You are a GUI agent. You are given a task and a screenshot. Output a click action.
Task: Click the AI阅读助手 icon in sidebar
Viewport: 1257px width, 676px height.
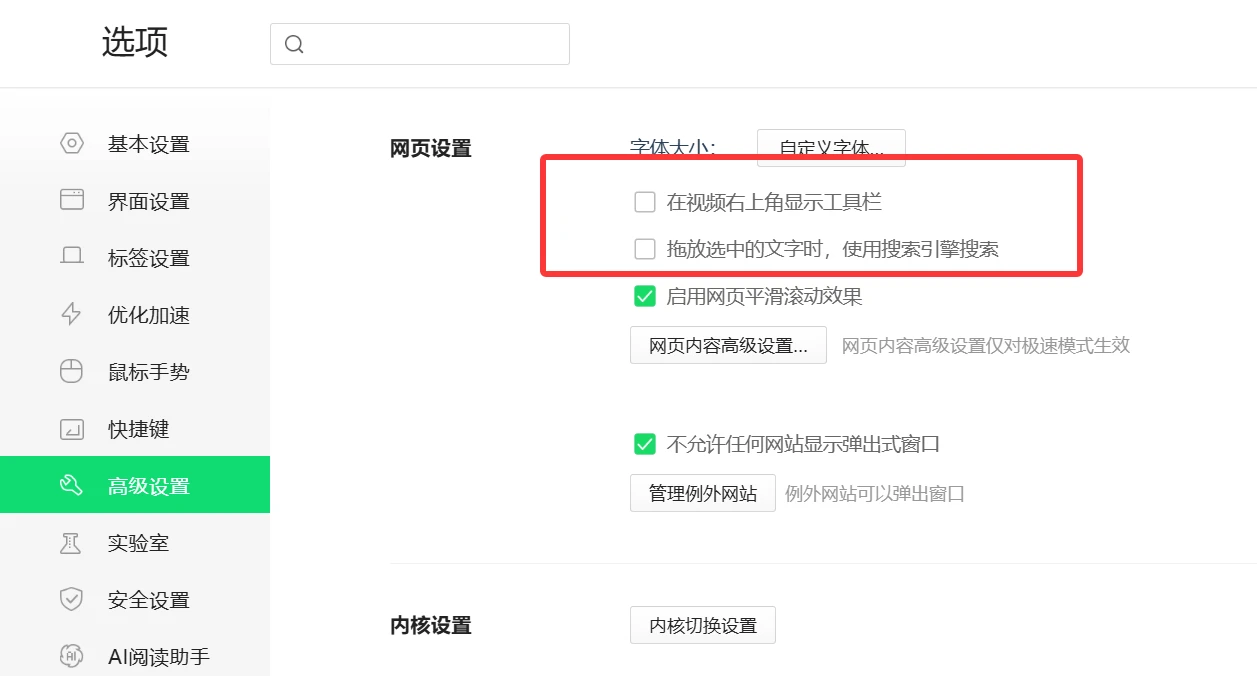(x=72, y=657)
